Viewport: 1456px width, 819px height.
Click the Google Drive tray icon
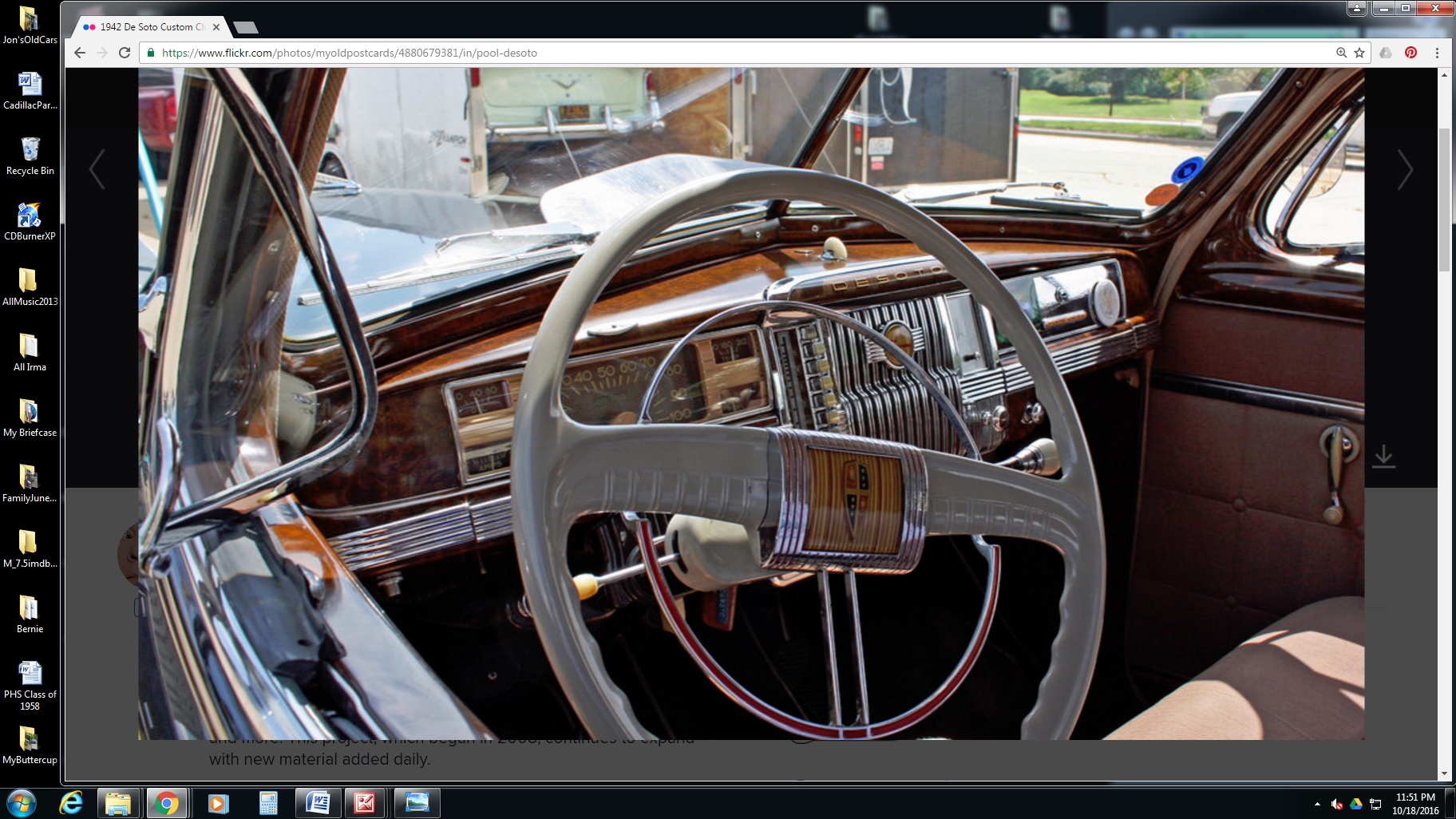click(1356, 804)
